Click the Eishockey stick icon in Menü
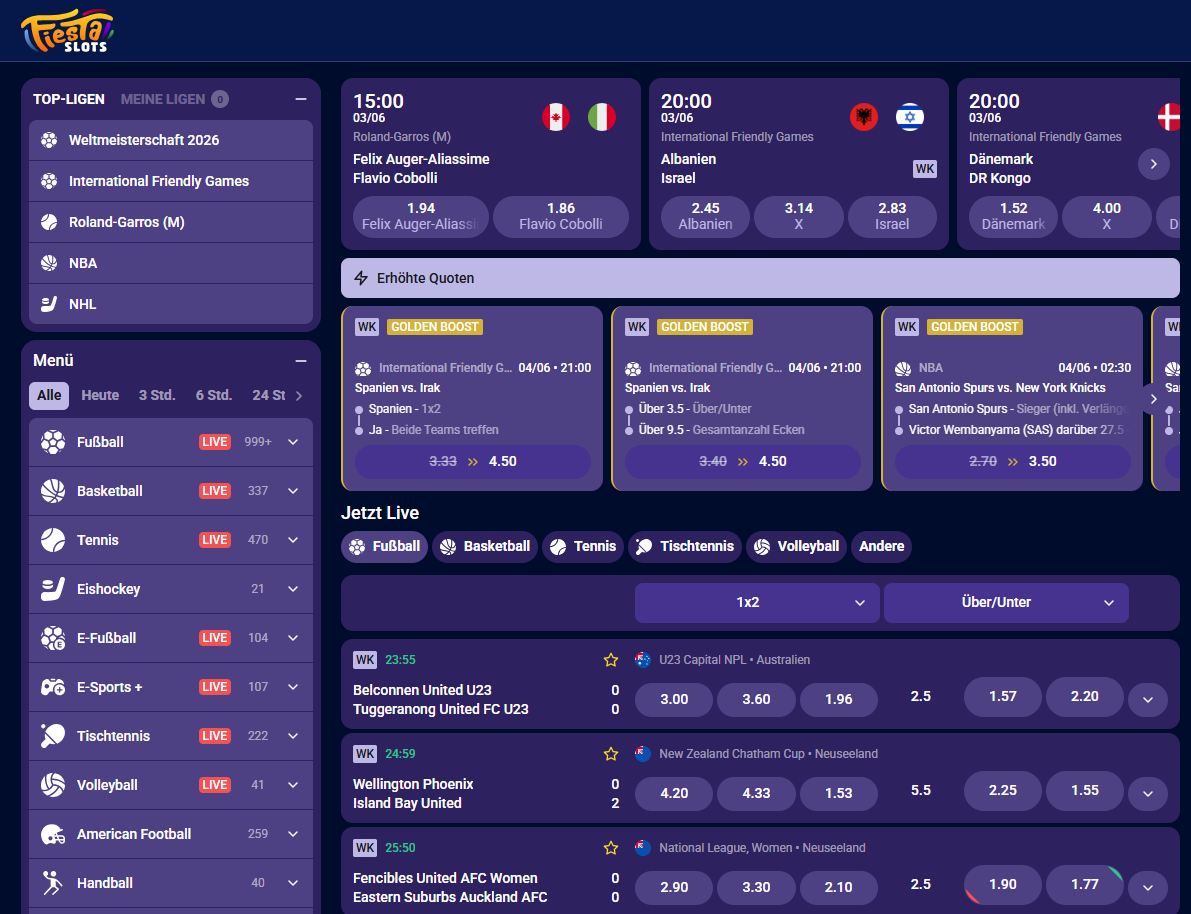 point(52,589)
